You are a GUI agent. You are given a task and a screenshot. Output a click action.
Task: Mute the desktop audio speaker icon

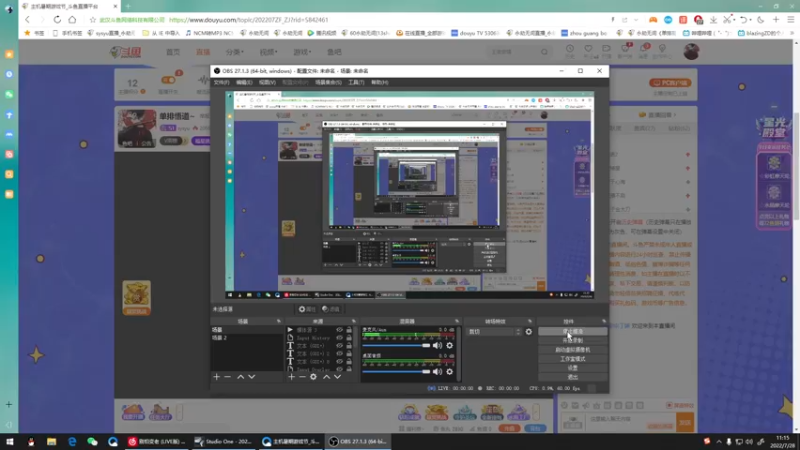click(x=437, y=371)
